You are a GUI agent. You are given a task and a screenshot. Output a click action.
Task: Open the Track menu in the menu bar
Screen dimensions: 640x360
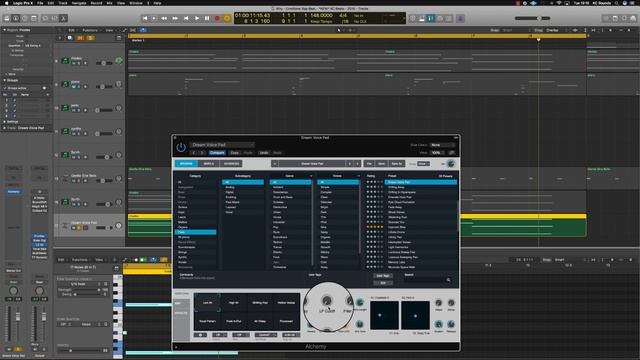63,3
